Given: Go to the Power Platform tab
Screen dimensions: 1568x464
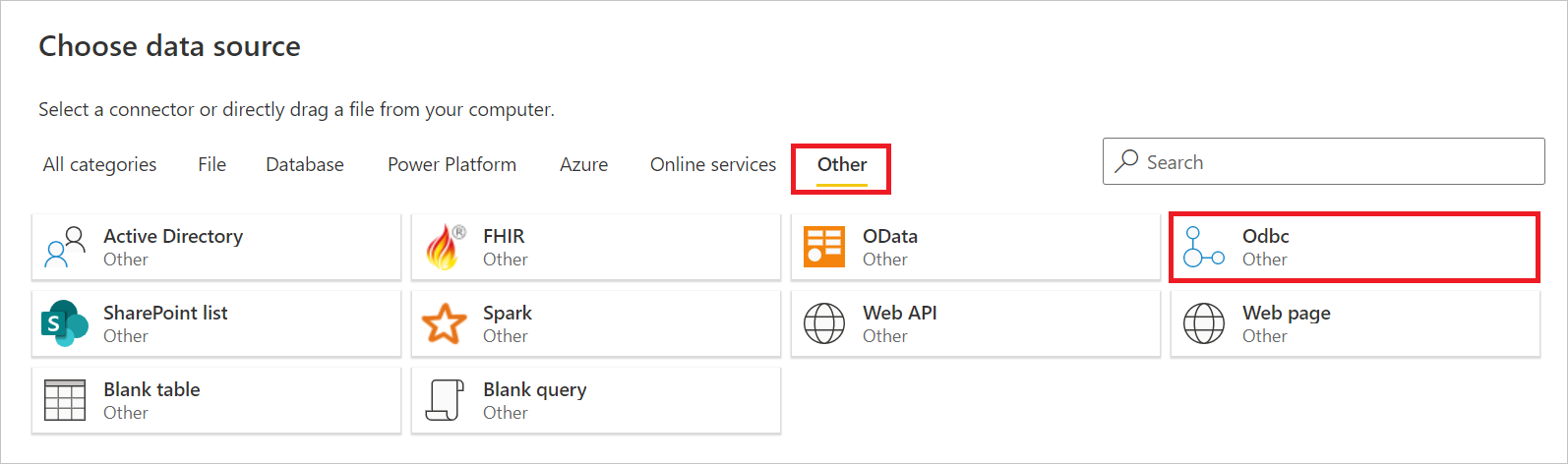Looking at the screenshot, I should [452, 164].
